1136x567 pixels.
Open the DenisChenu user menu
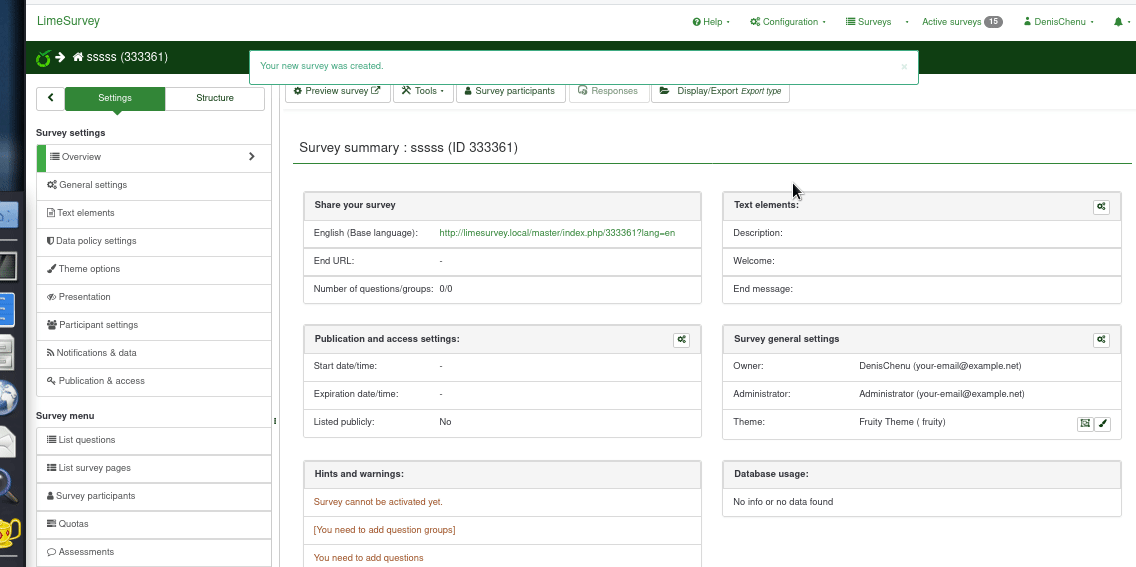pos(1058,22)
